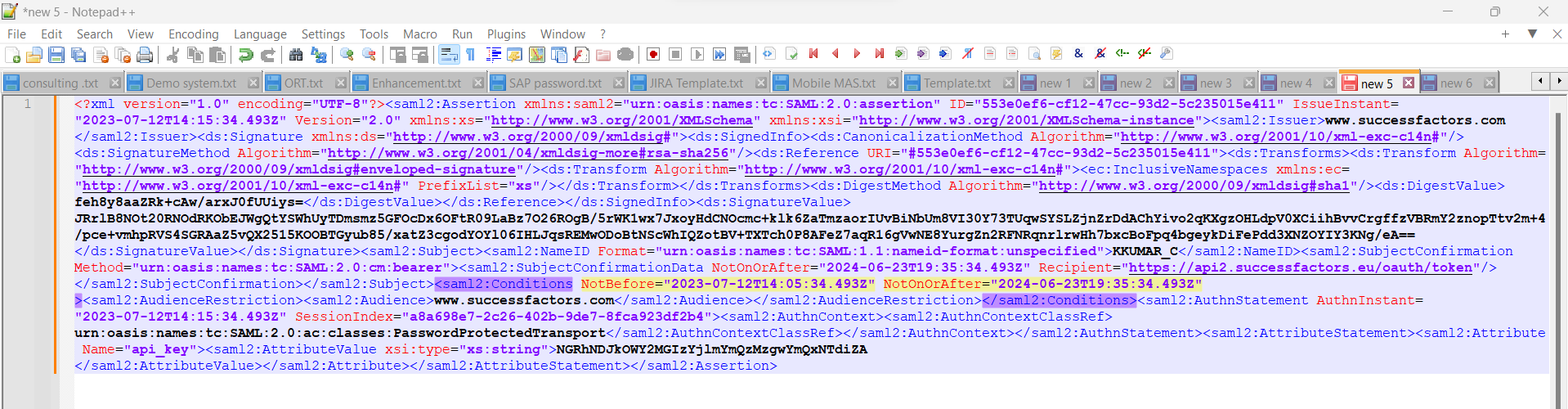Click the Close All documents toolbar icon
The image size is (1568, 409).
point(123,55)
